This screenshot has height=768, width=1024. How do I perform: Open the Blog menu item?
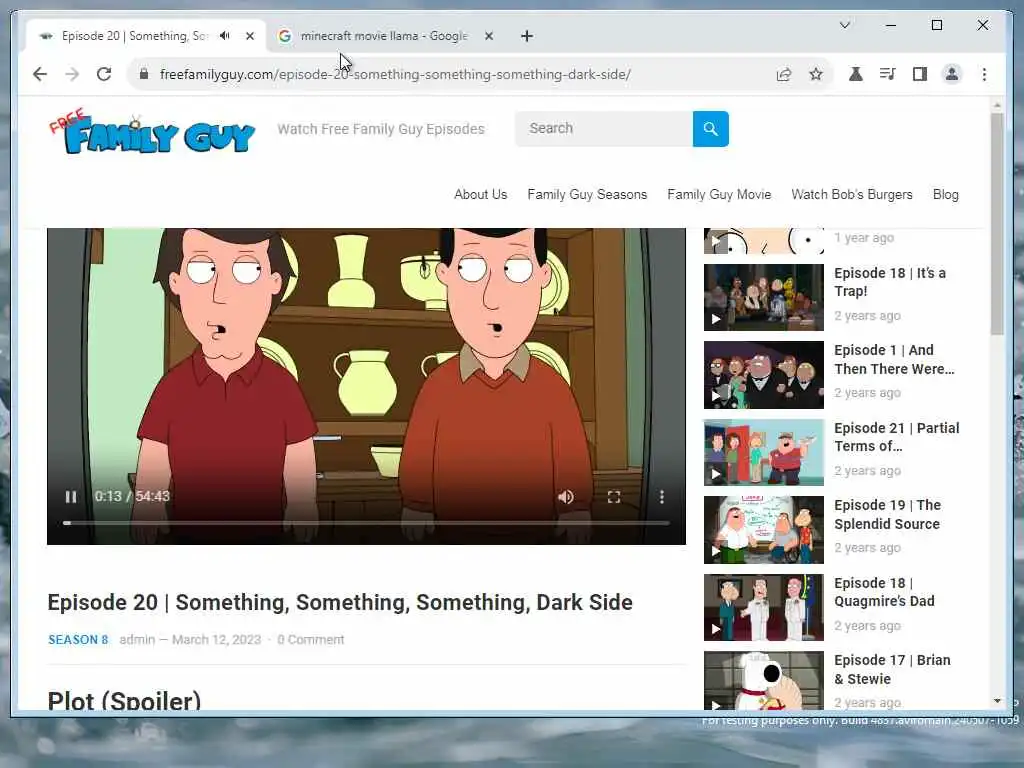pos(946,195)
